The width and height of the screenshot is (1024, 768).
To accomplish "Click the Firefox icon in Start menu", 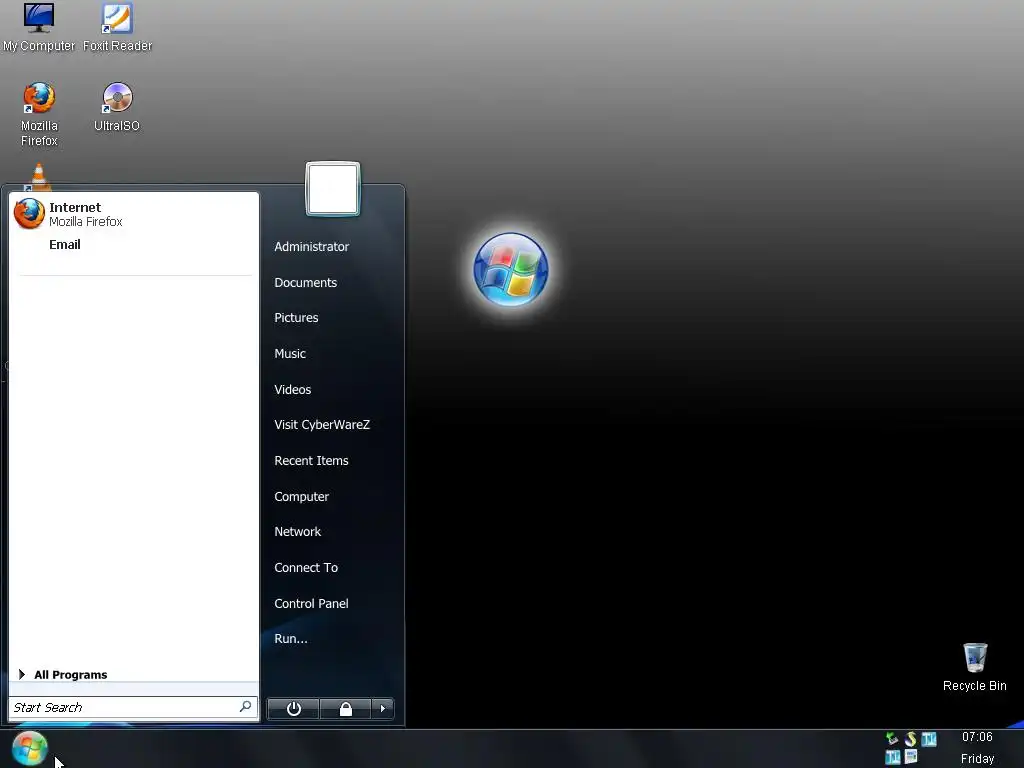I will pyautogui.click(x=29, y=214).
